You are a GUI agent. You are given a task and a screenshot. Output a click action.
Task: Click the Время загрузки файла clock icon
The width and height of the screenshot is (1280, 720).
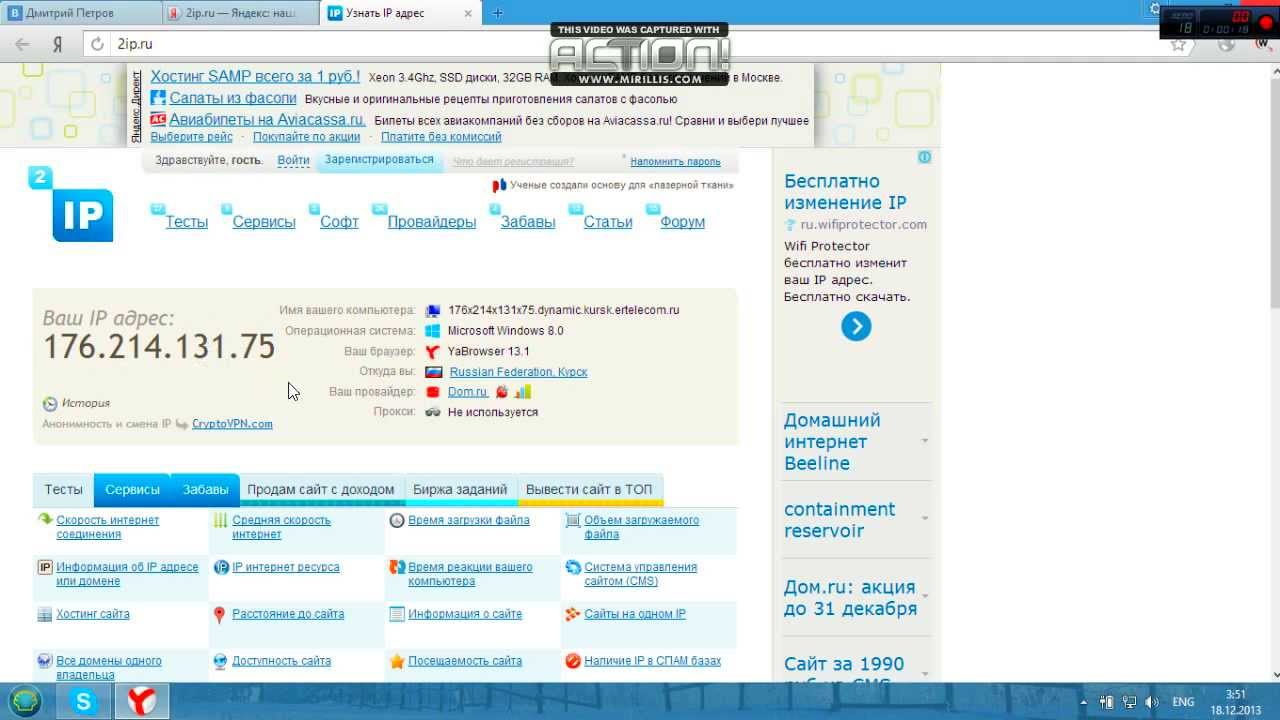tap(397, 520)
